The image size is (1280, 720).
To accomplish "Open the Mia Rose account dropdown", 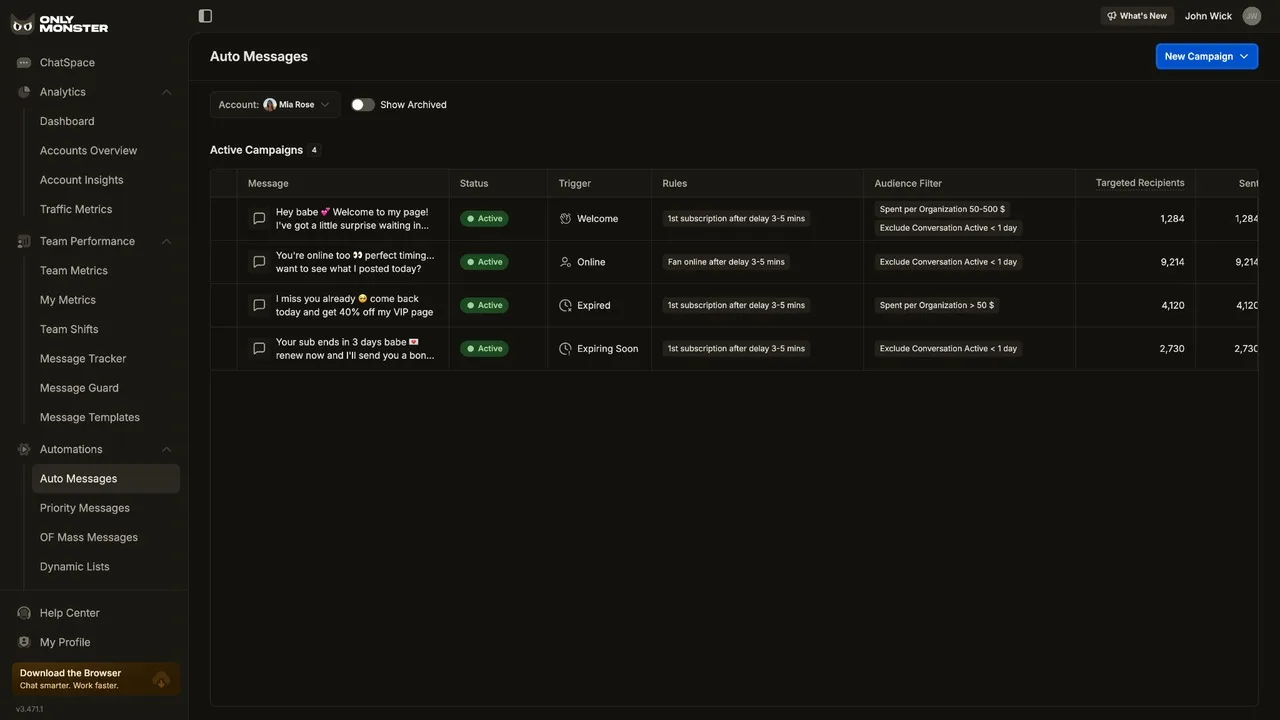I will click(x=275, y=105).
